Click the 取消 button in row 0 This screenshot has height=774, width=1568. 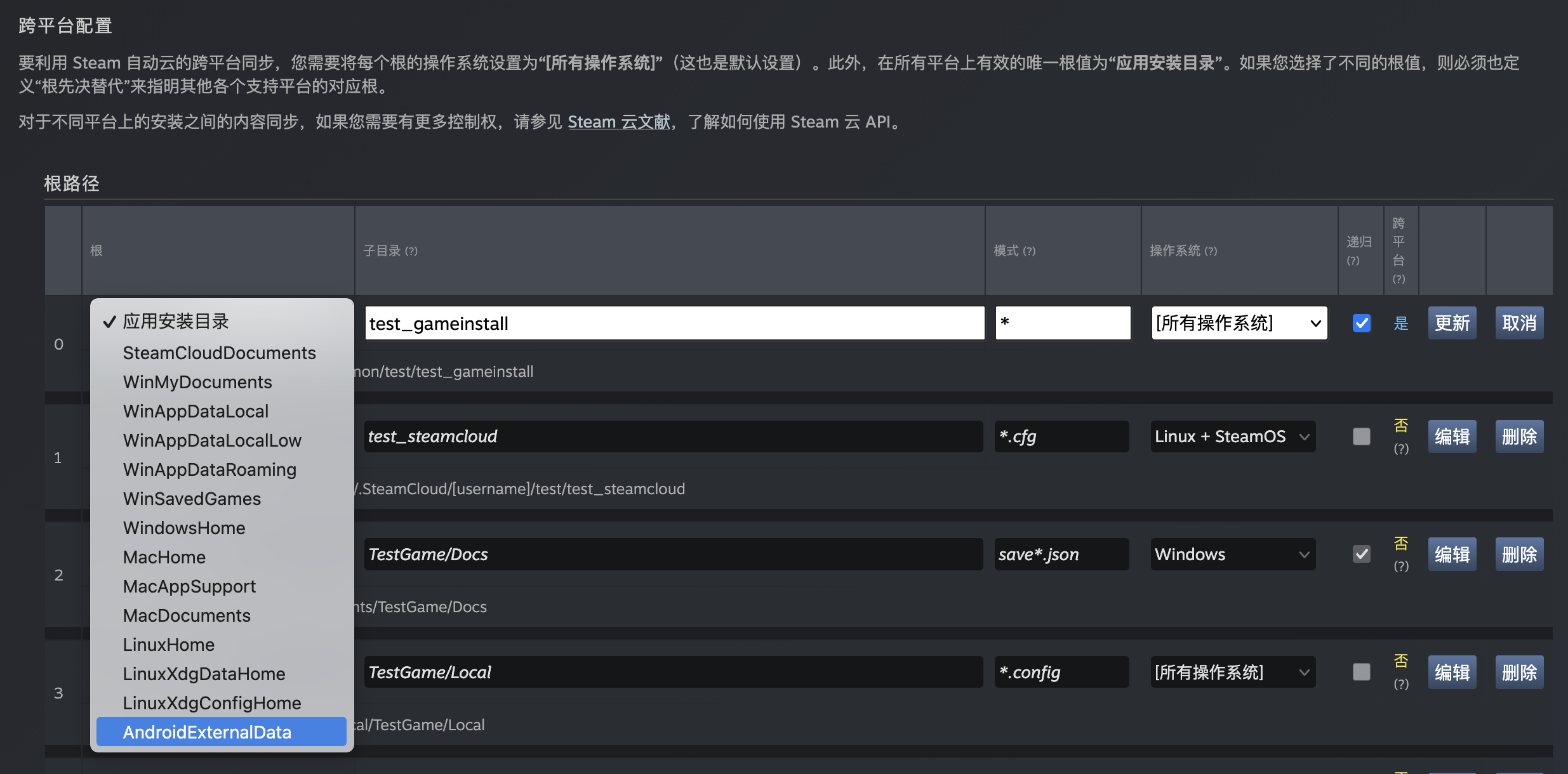(1519, 323)
